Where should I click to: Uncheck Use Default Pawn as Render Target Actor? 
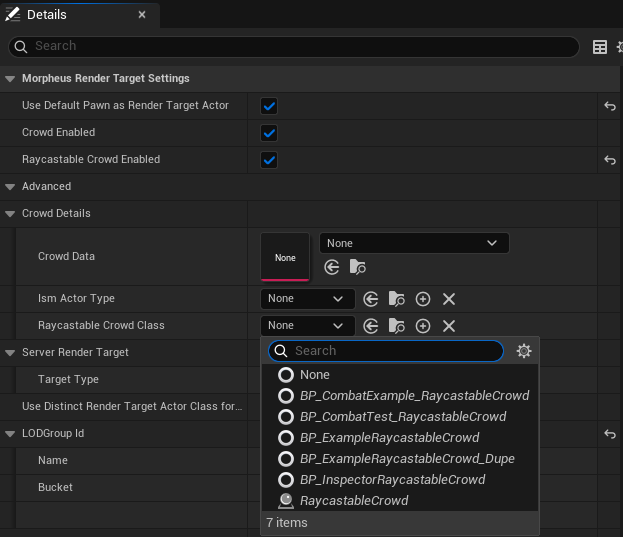tap(269, 105)
